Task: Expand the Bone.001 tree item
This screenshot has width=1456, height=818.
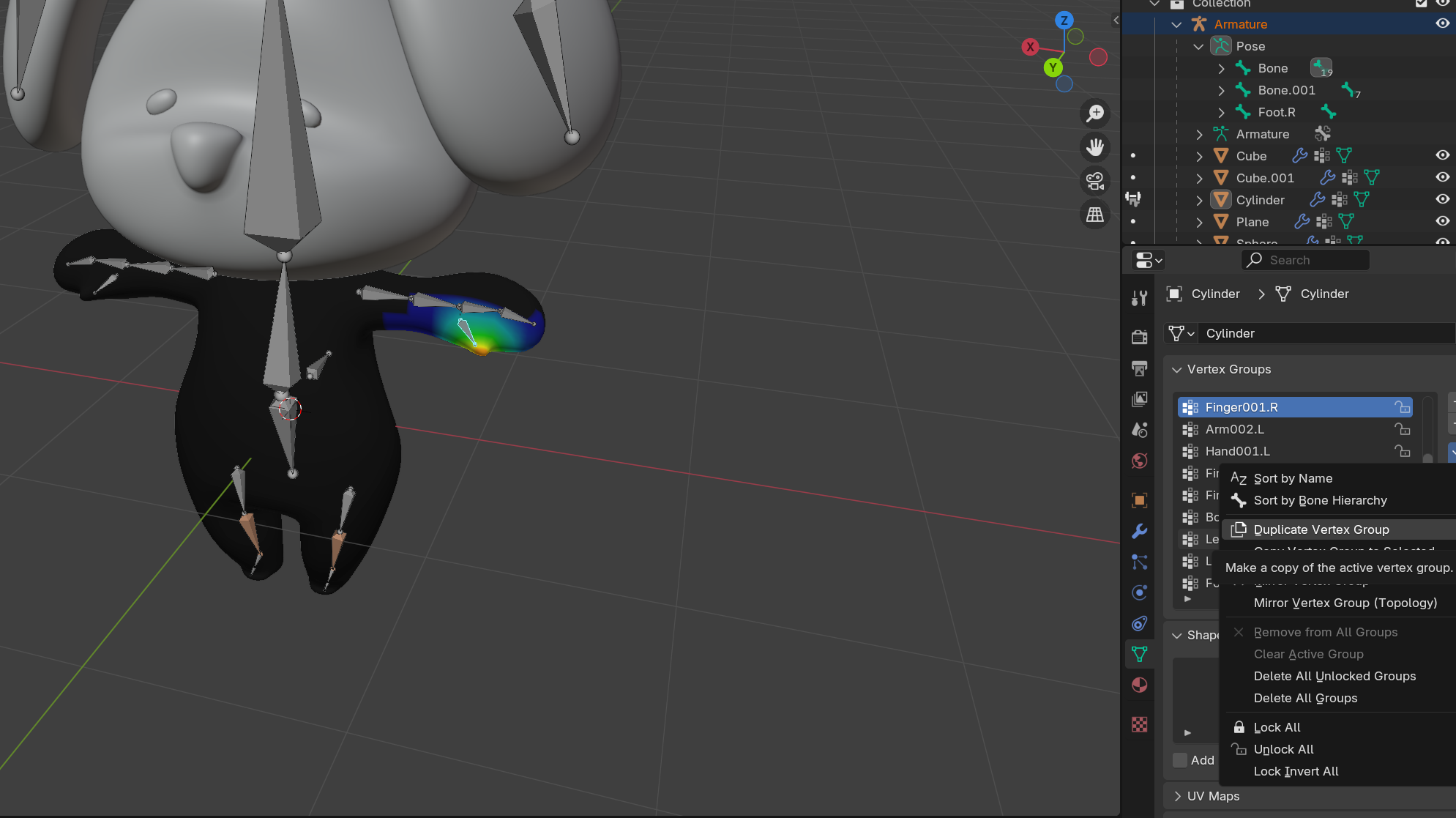Action: (x=1221, y=91)
